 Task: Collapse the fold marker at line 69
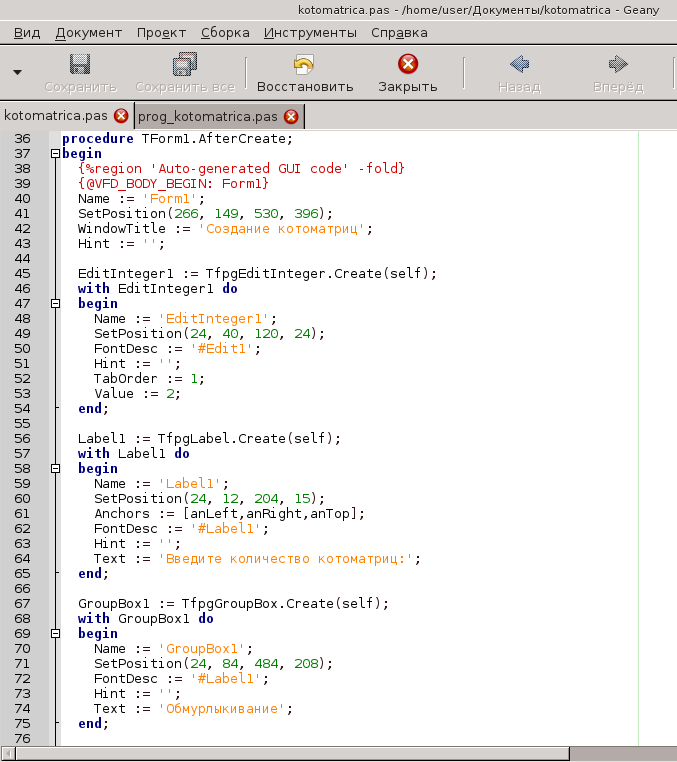click(x=54, y=633)
